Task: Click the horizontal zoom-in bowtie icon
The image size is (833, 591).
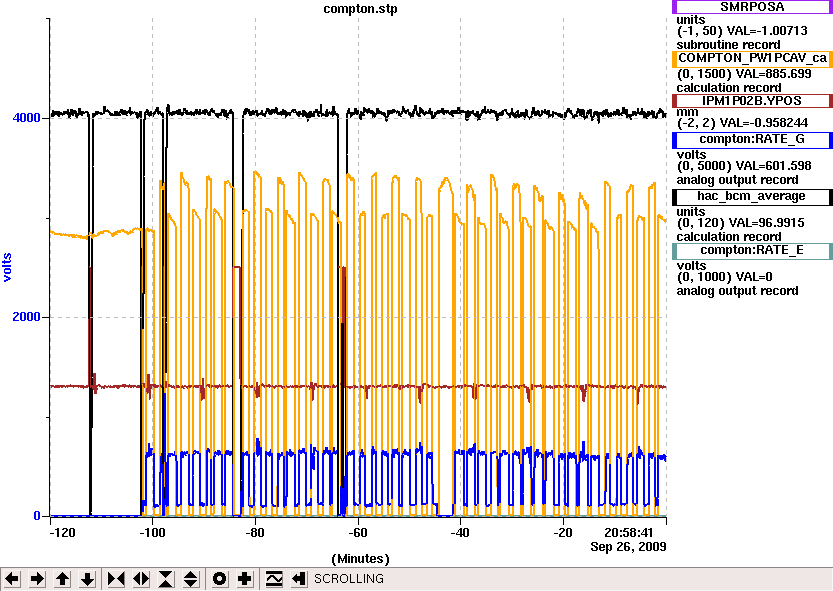Action: [116, 579]
